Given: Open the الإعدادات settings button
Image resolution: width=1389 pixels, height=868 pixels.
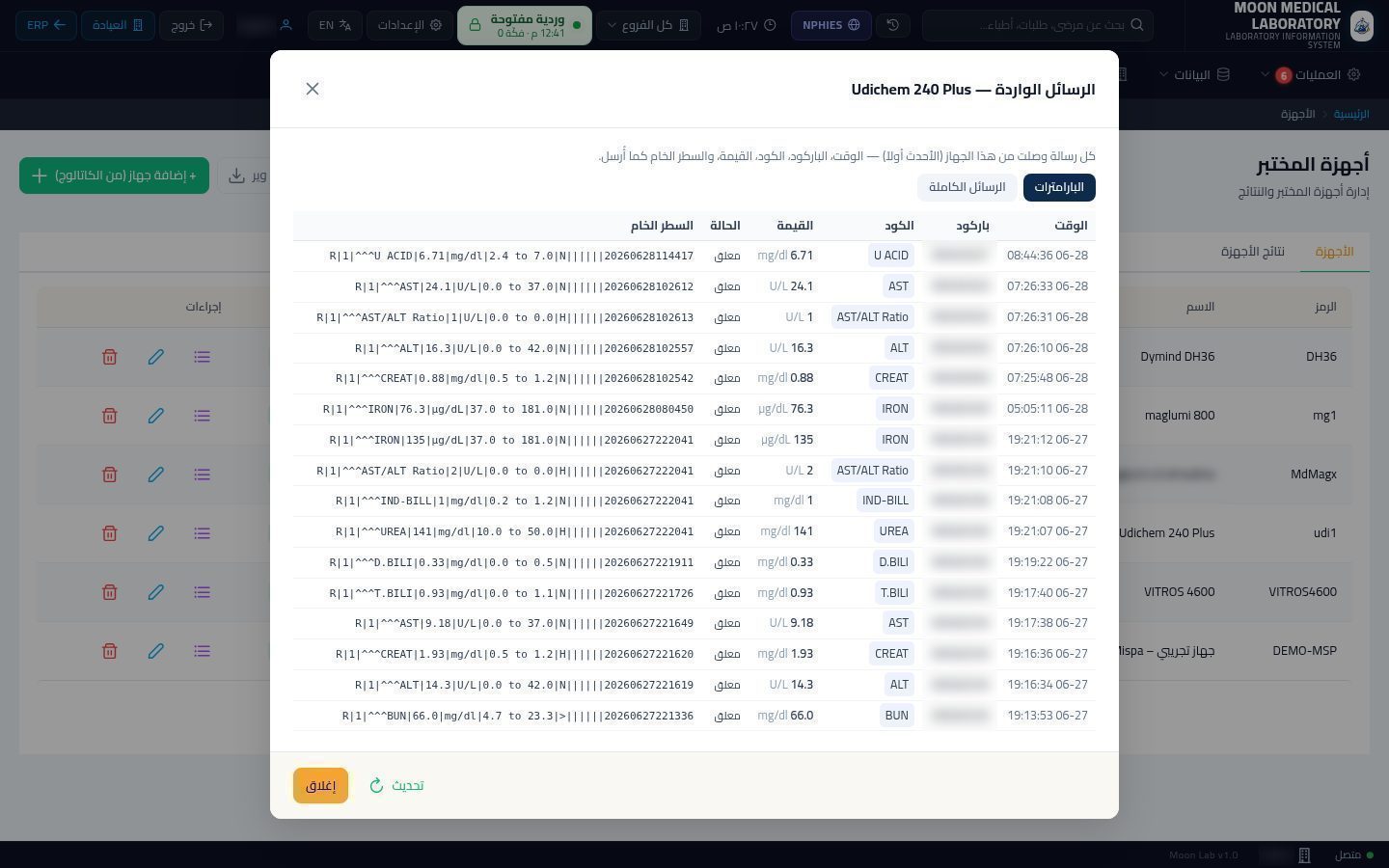Looking at the screenshot, I should 411,25.
